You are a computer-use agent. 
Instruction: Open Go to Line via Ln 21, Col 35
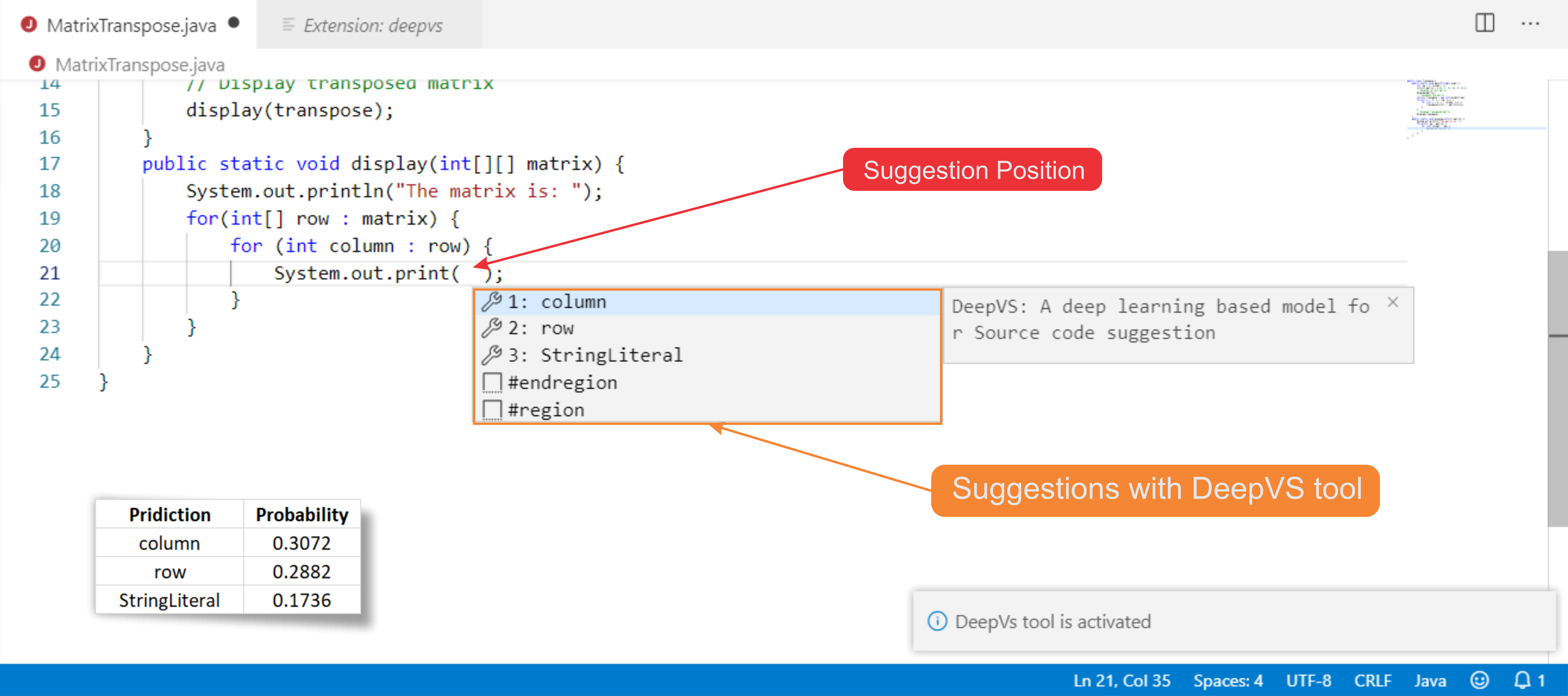1121,680
